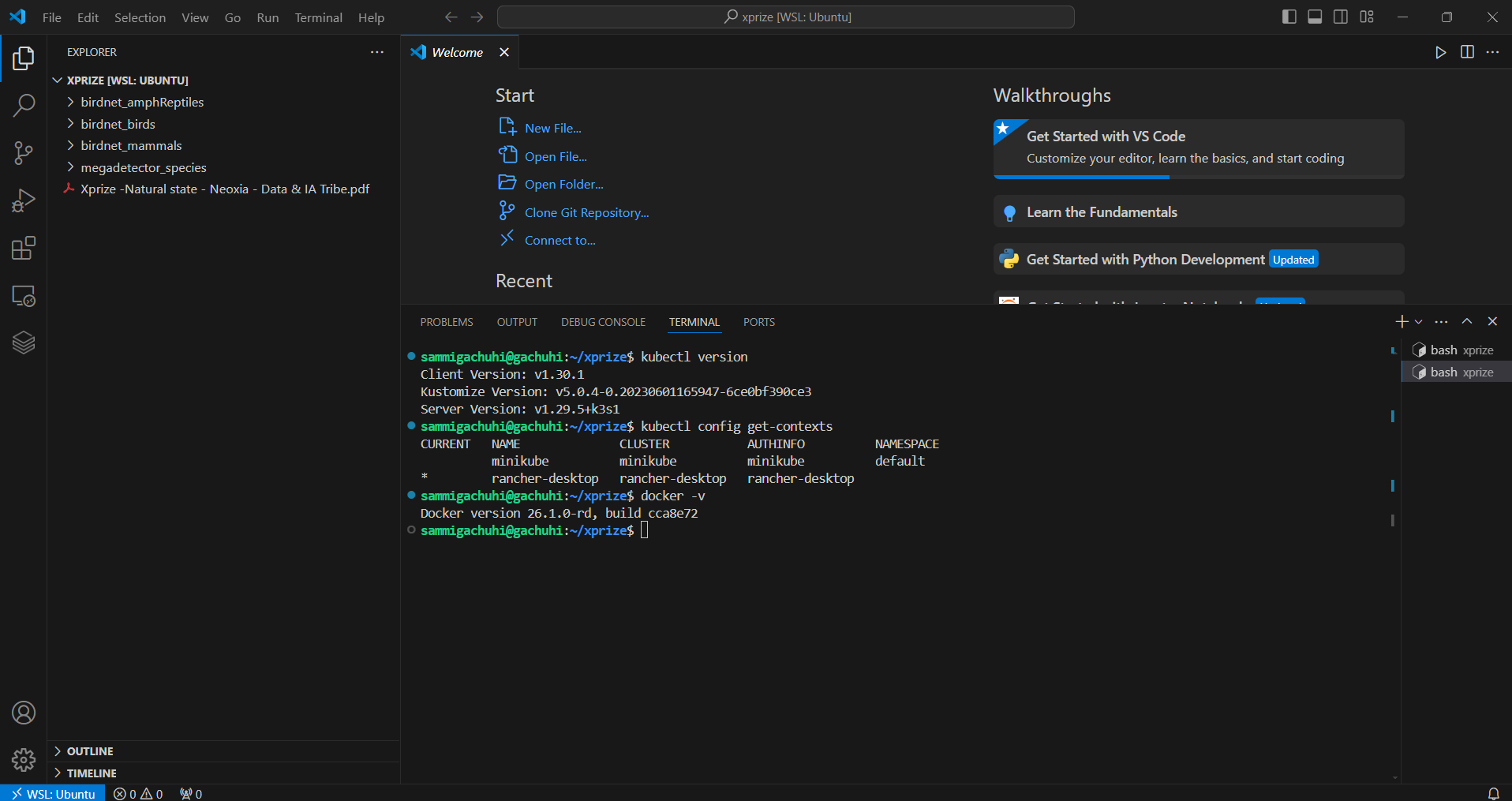Open the stacked-layers icon in activity bar

[24, 342]
